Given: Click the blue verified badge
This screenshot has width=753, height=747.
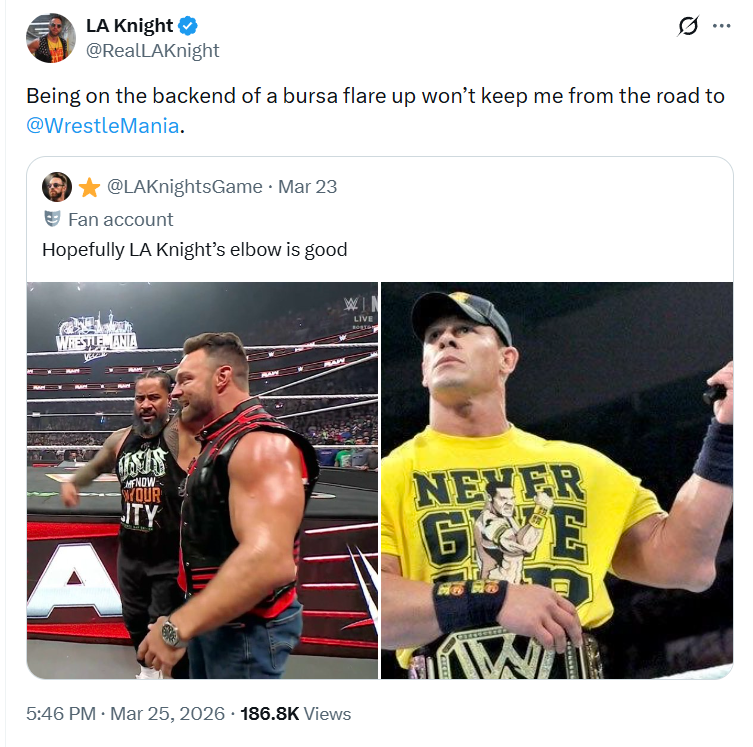Looking at the screenshot, I should [189, 26].
